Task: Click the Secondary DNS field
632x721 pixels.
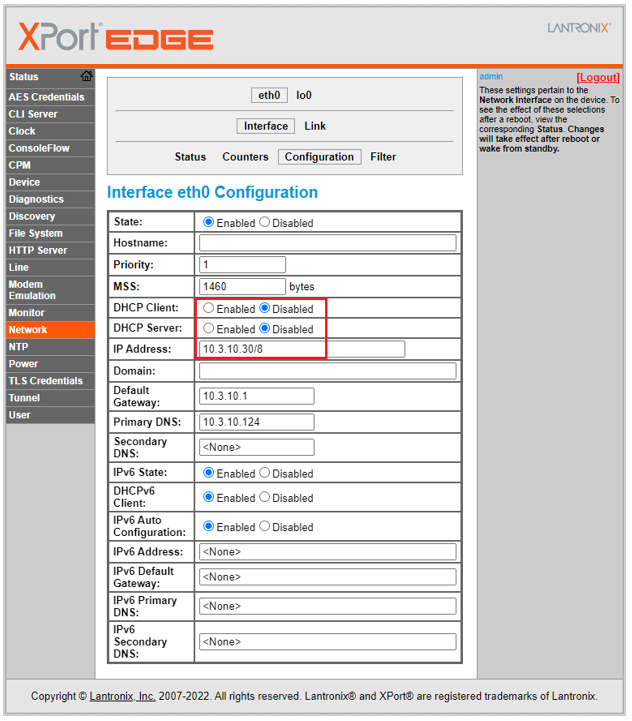Action: tap(257, 447)
